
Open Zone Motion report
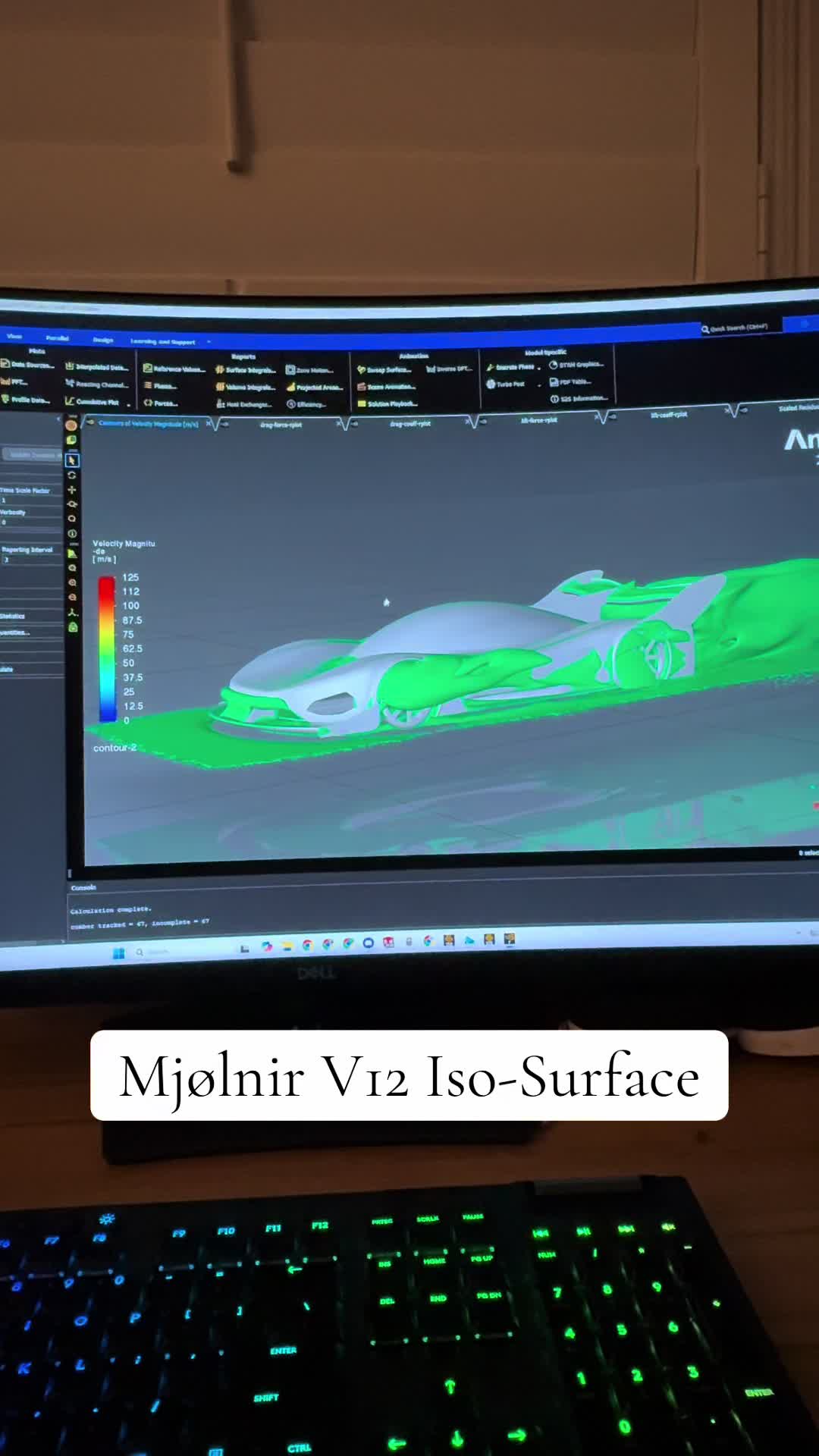pyautogui.click(x=310, y=370)
